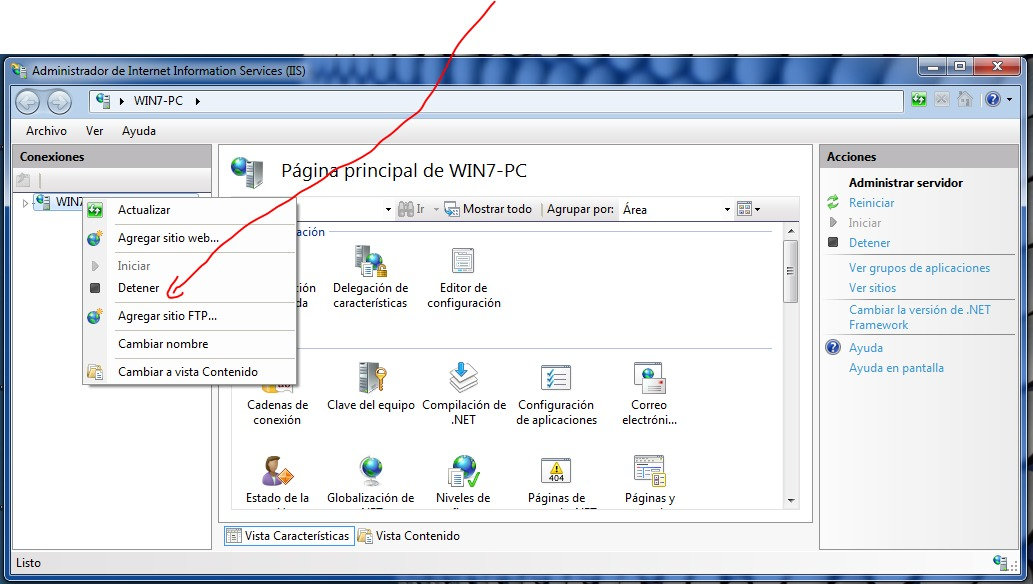Viewport: 1033px width, 584px height.
Task: Expand breadcrumb arrow after WIN7-PC
Action: [x=197, y=101]
